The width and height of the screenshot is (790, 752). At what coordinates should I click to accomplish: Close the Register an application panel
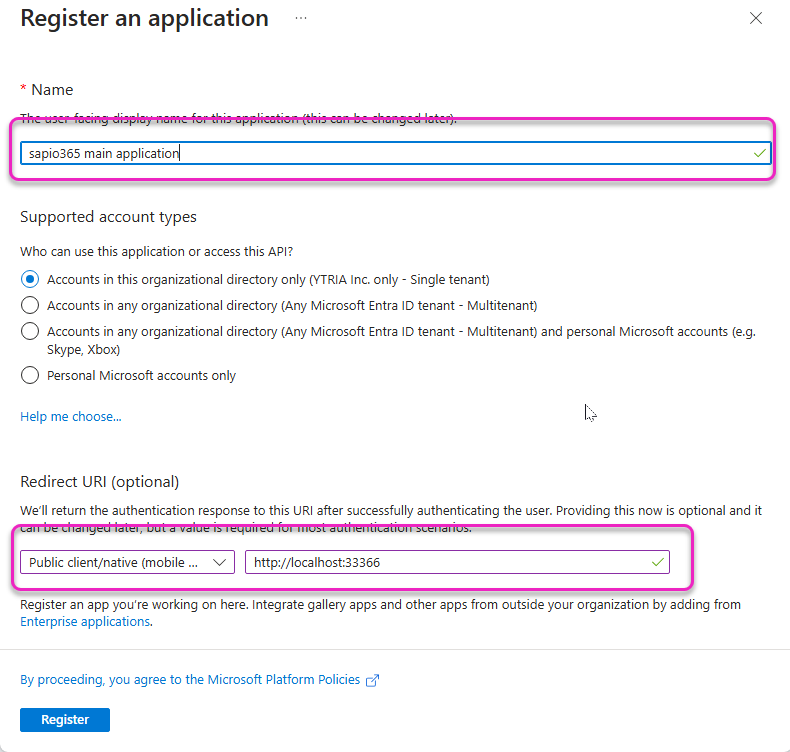[756, 18]
